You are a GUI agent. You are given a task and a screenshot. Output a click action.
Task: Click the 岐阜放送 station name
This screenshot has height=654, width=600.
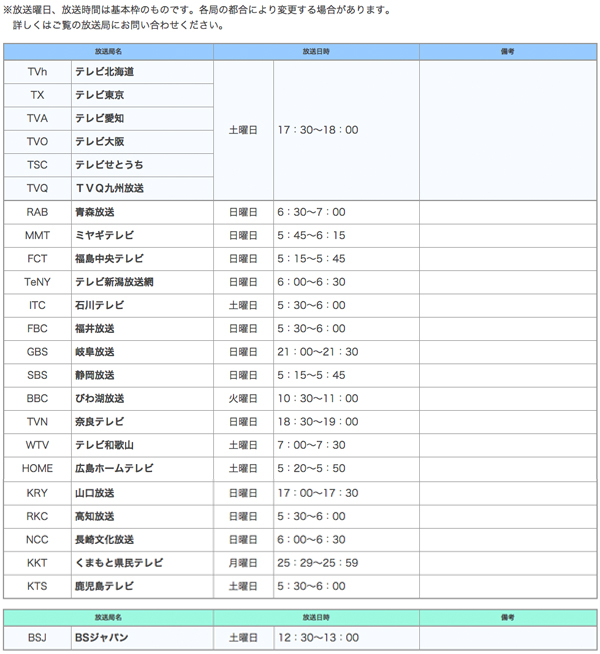95,352
